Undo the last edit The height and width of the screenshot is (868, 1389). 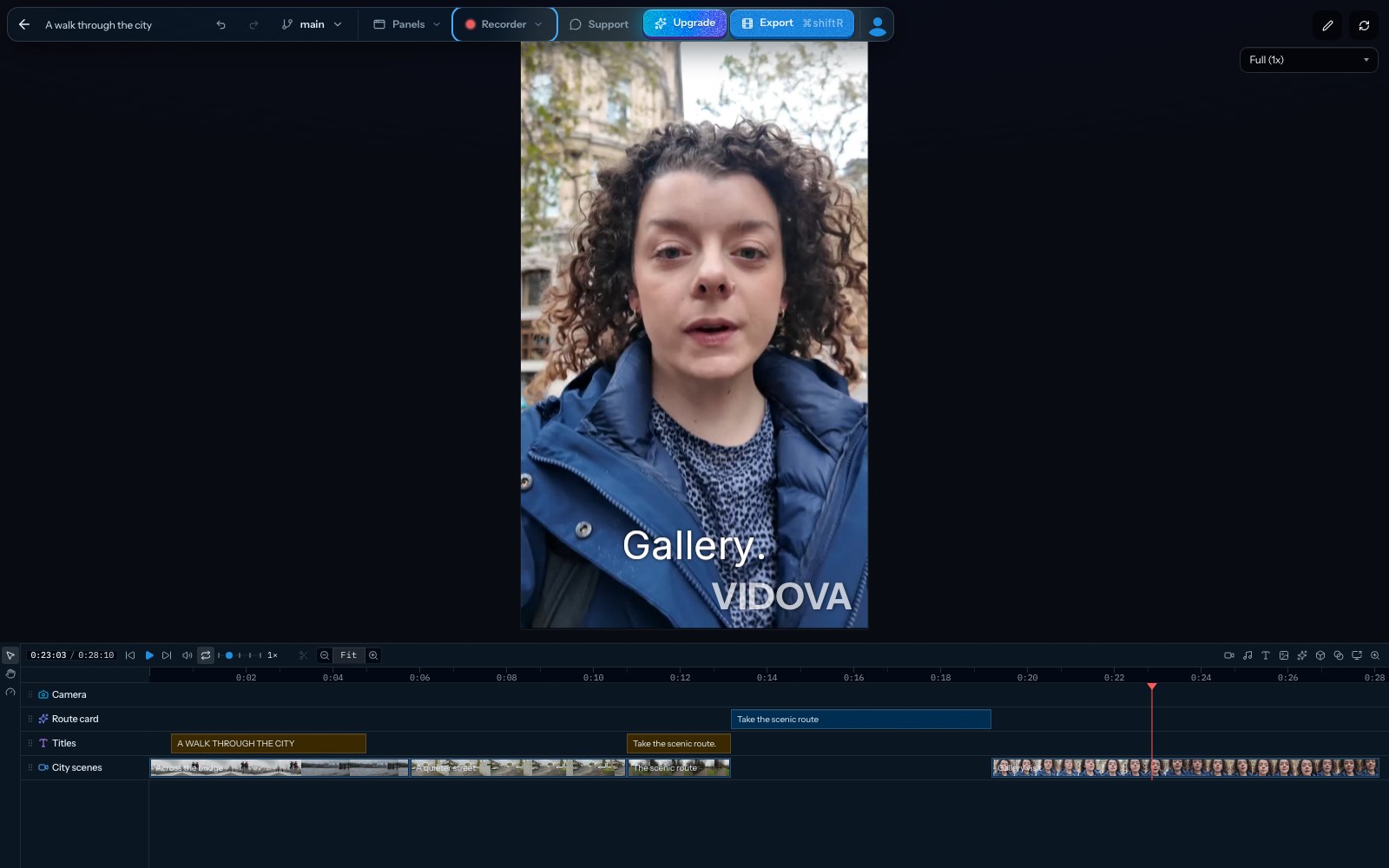221,24
